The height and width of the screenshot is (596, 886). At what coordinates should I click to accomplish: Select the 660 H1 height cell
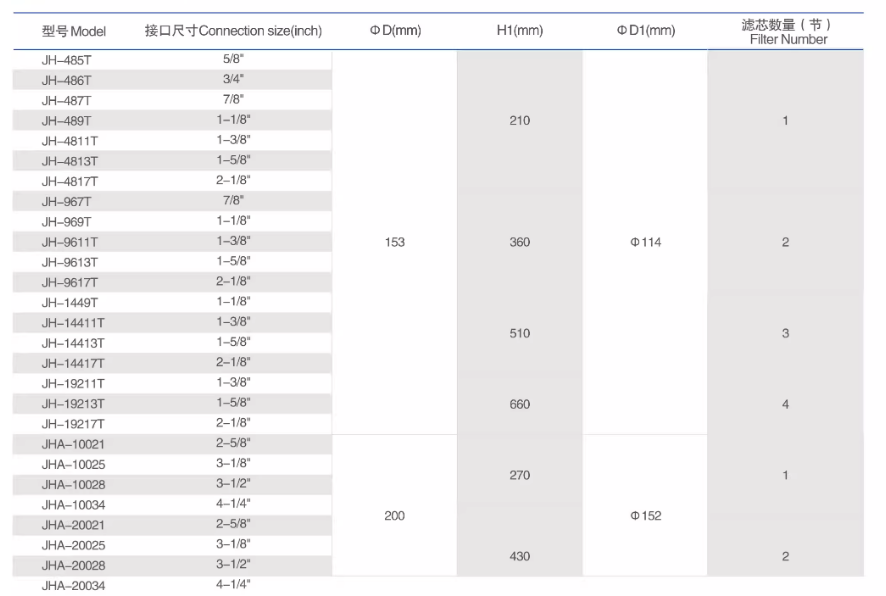click(519, 404)
